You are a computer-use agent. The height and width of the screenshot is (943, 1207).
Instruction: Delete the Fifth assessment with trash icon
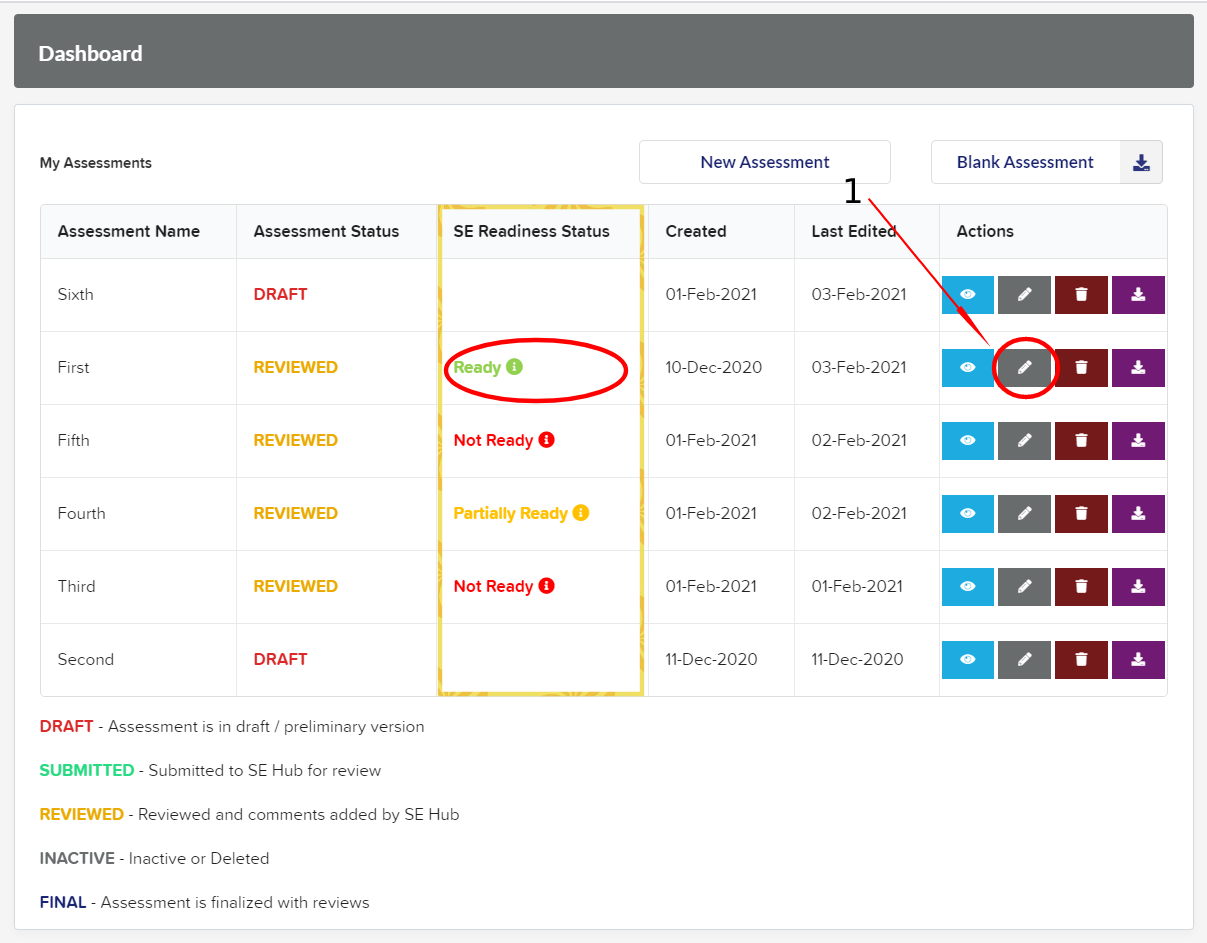(1081, 441)
